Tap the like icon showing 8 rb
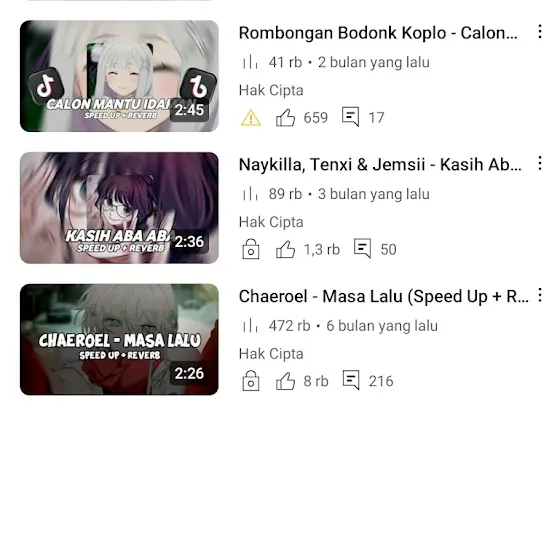 click(285, 381)
